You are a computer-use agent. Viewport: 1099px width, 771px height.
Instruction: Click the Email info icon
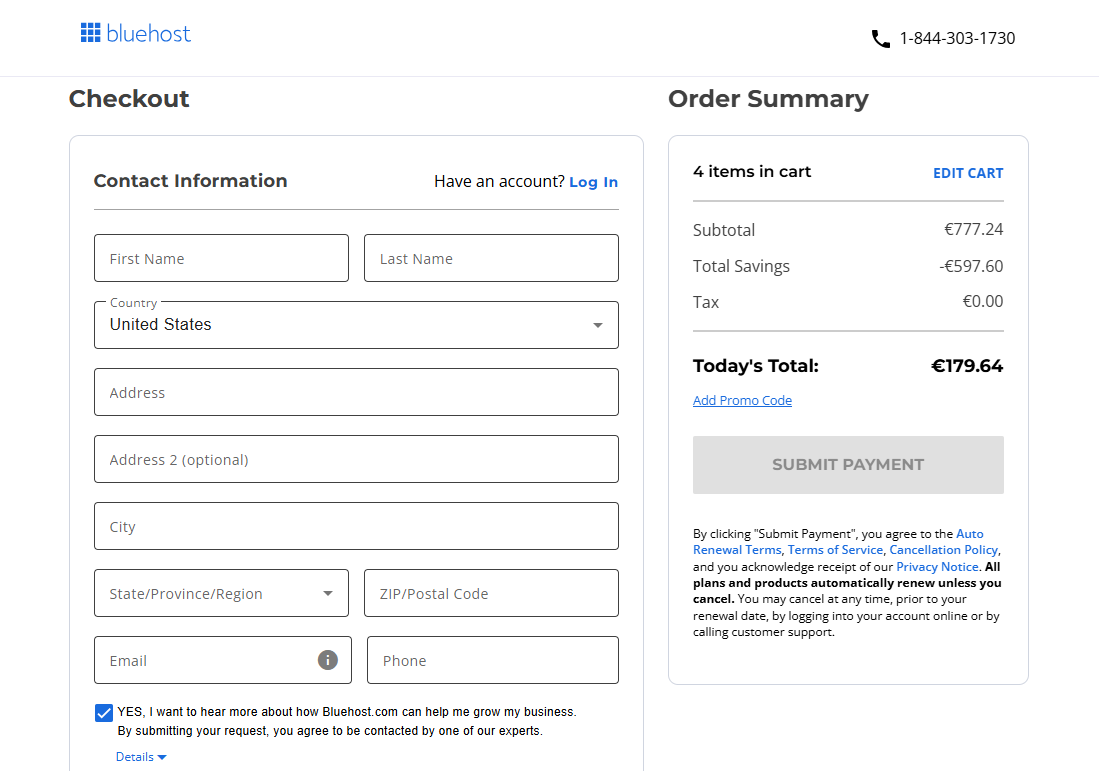tap(327, 660)
